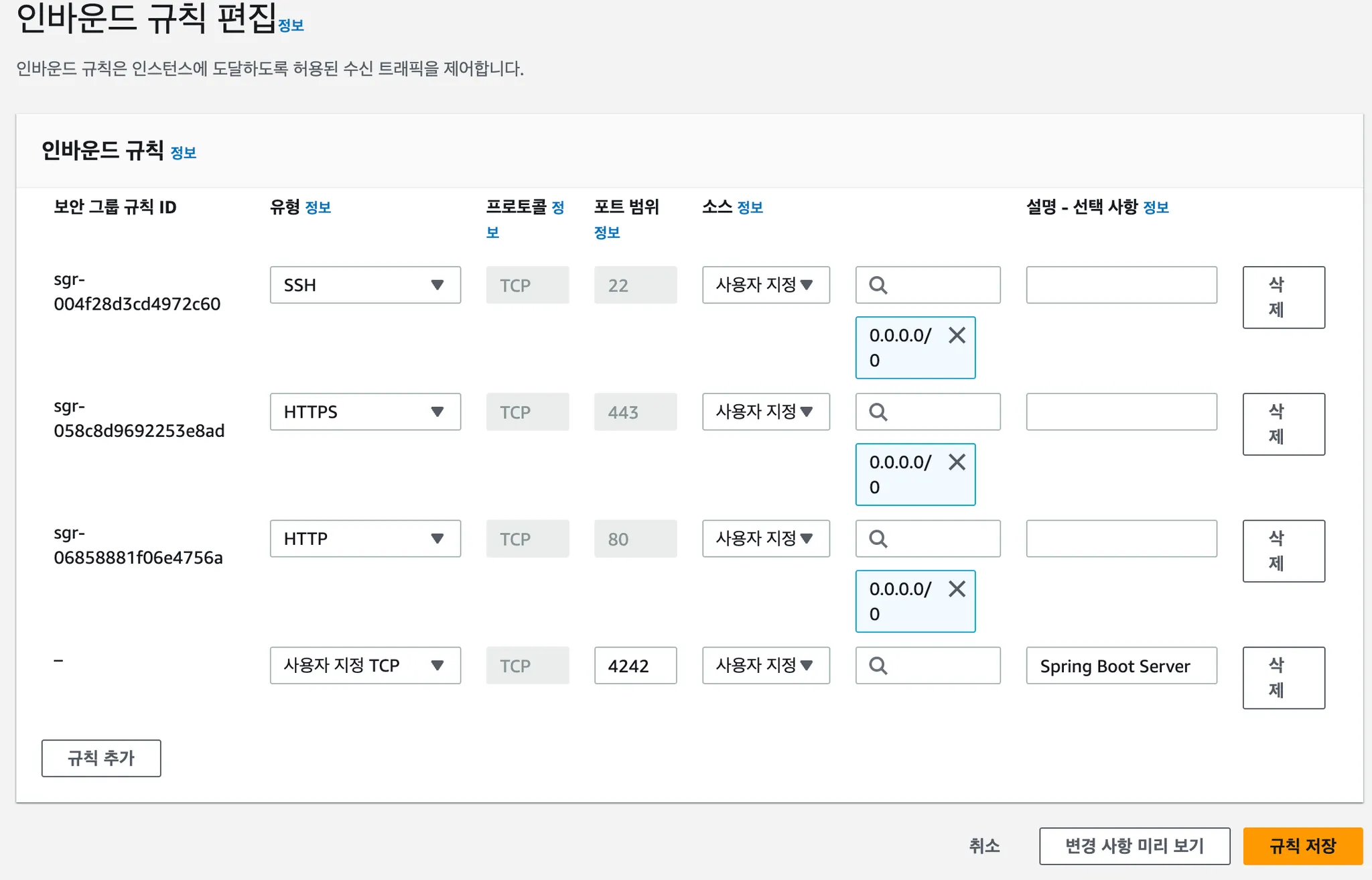Screen dimensions: 1372x880
Task: Delete the Spring Boot Server rule
Action: coord(1283,678)
